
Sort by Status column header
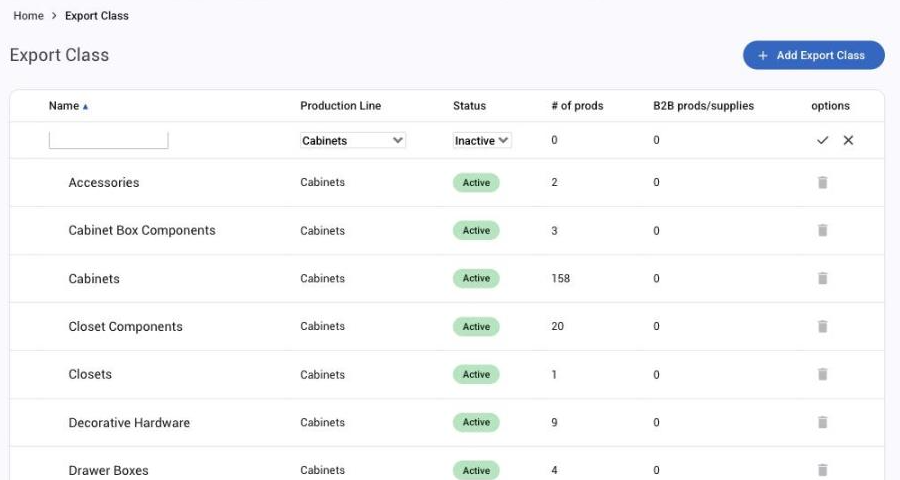(469, 106)
